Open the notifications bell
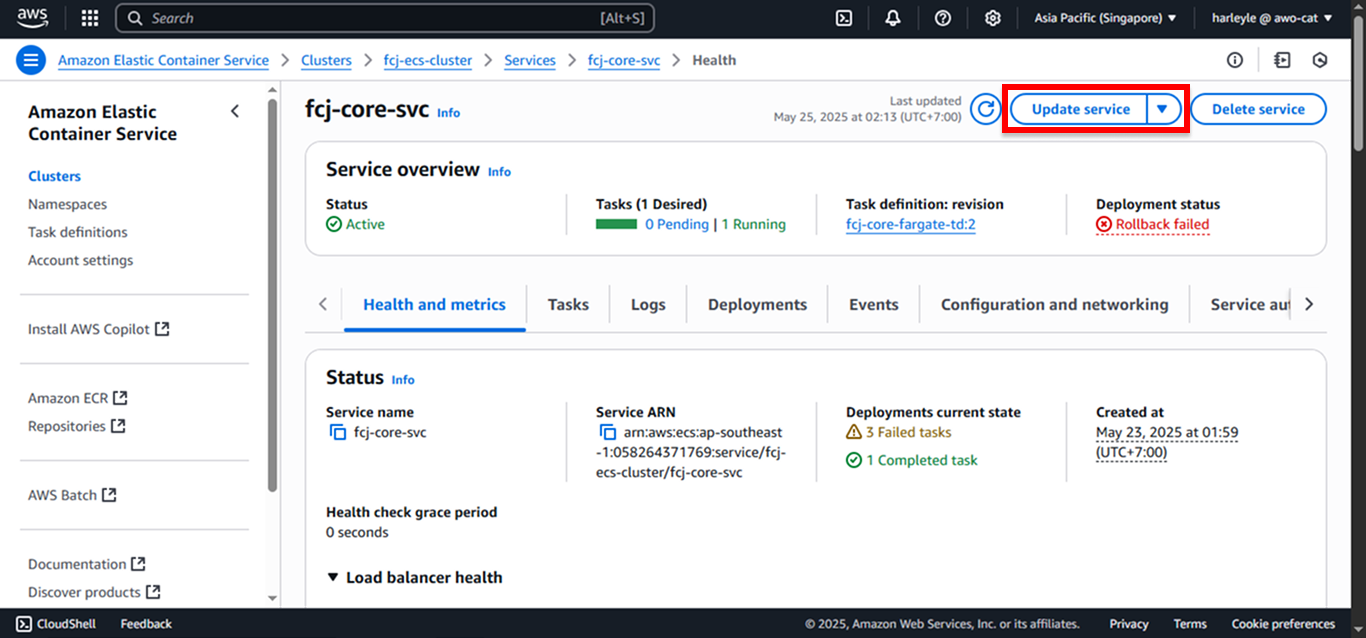 pyautogui.click(x=893, y=18)
